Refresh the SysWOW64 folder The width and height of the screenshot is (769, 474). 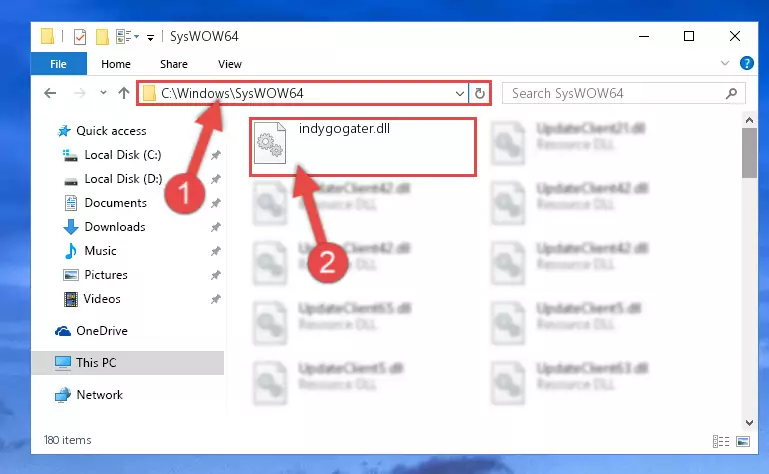[480, 93]
